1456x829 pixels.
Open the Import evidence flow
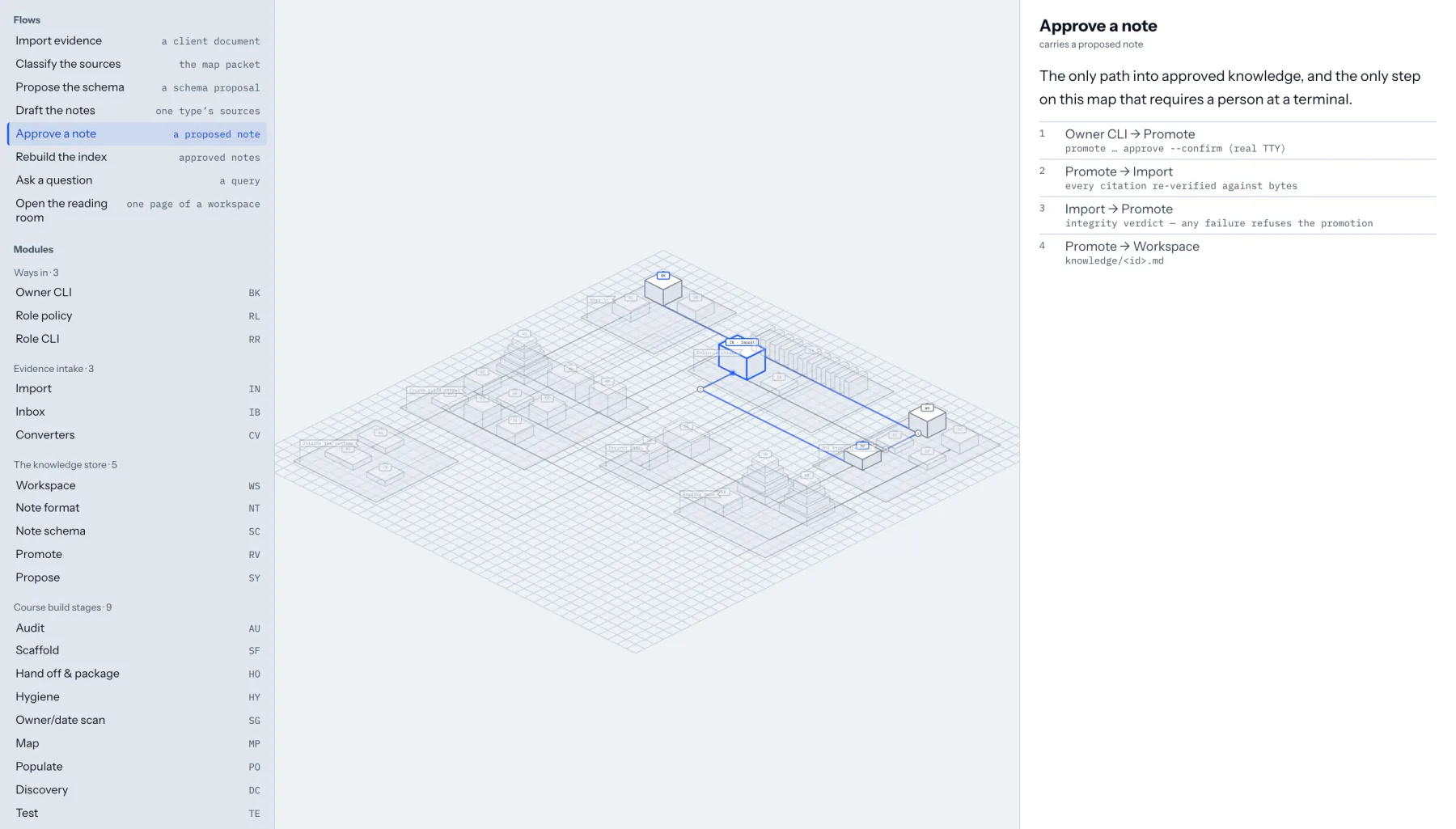point(137,40)
